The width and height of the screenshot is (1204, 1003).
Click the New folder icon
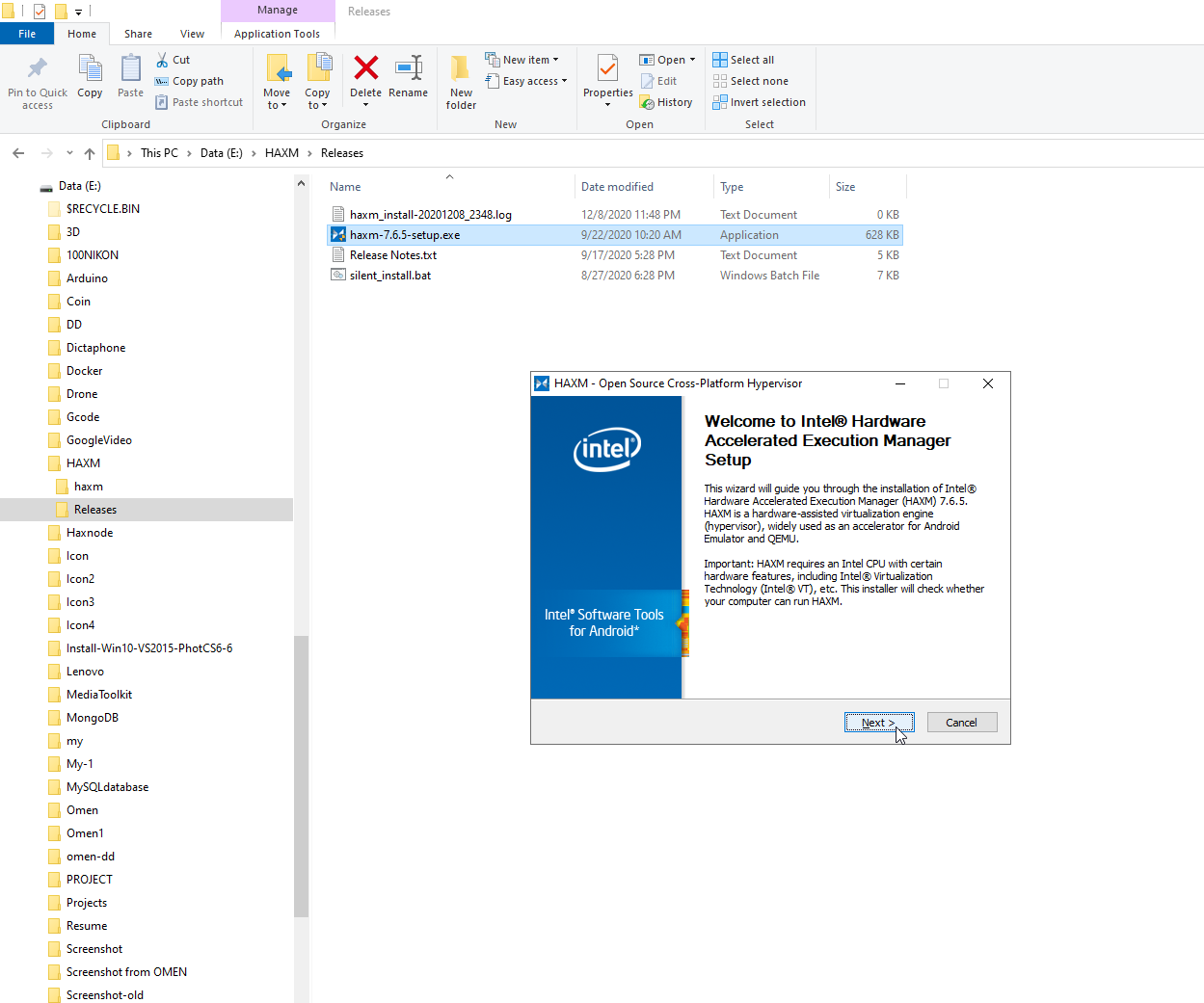(461, 68)
